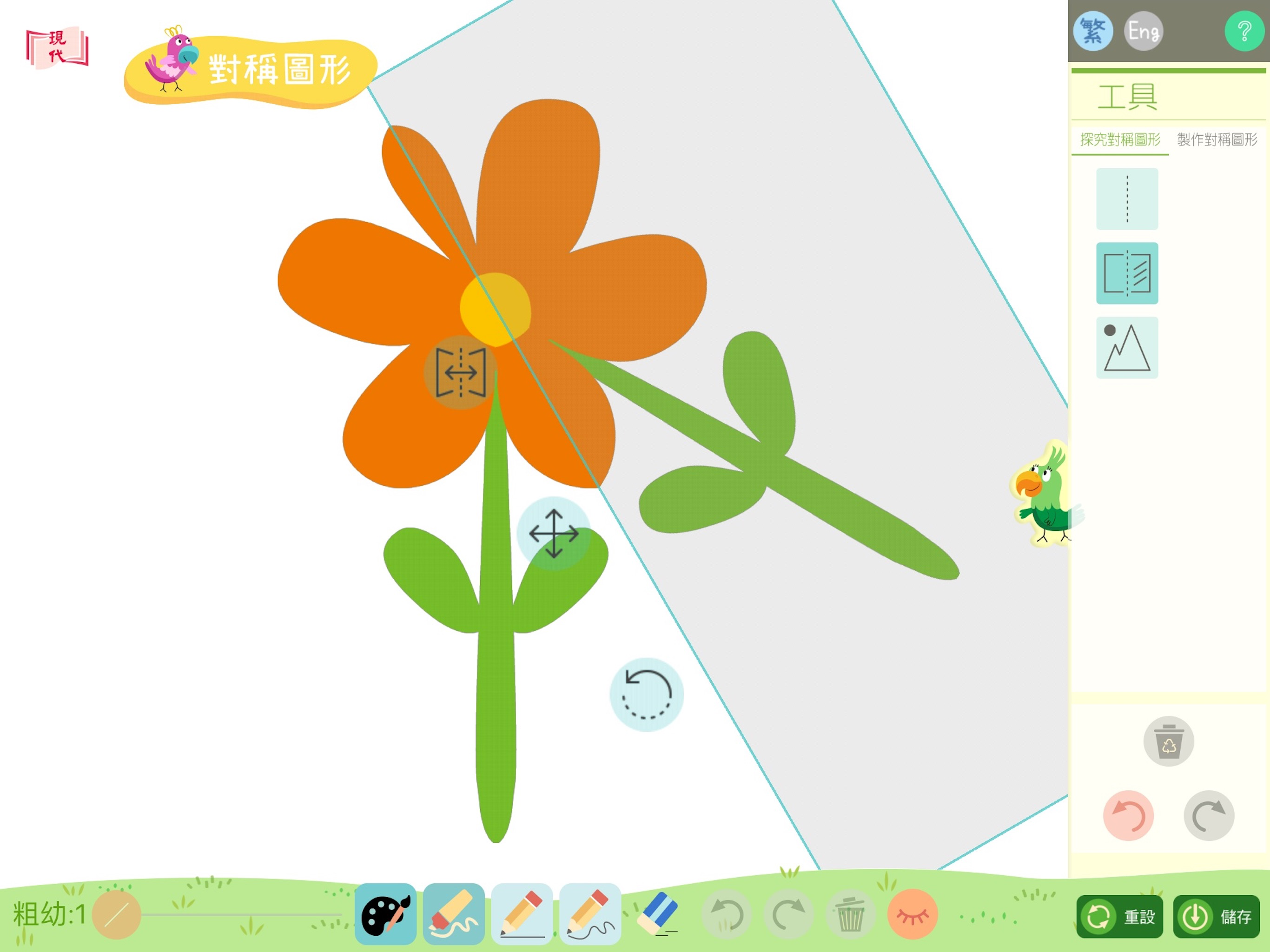
Task: Click the drawing redo arrow in bottom toolbar
Action: pos(789,914)
